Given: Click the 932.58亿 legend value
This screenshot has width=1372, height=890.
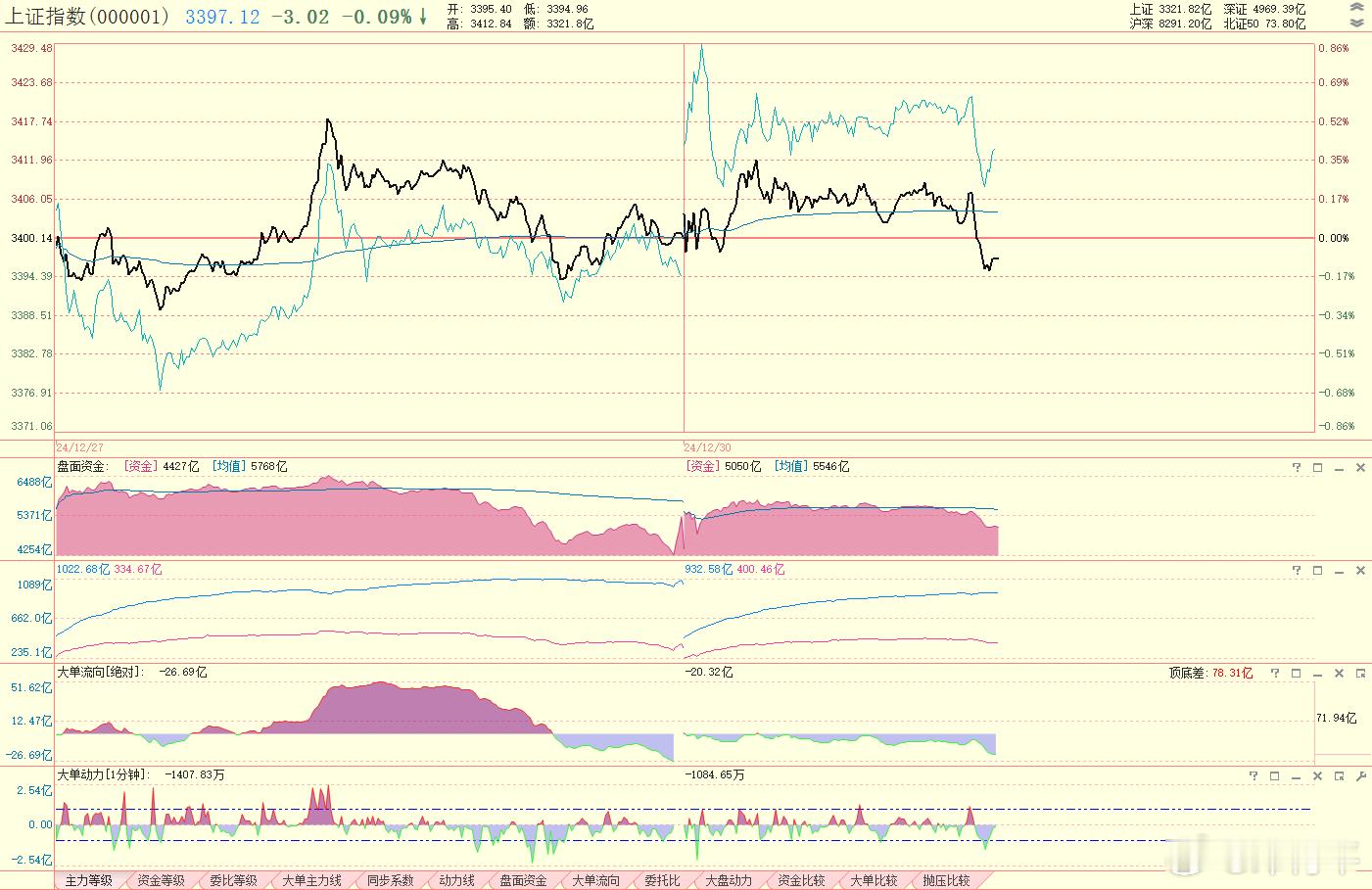Looking at the screenshot, I should pyautogui.click(x=709, y=570).
